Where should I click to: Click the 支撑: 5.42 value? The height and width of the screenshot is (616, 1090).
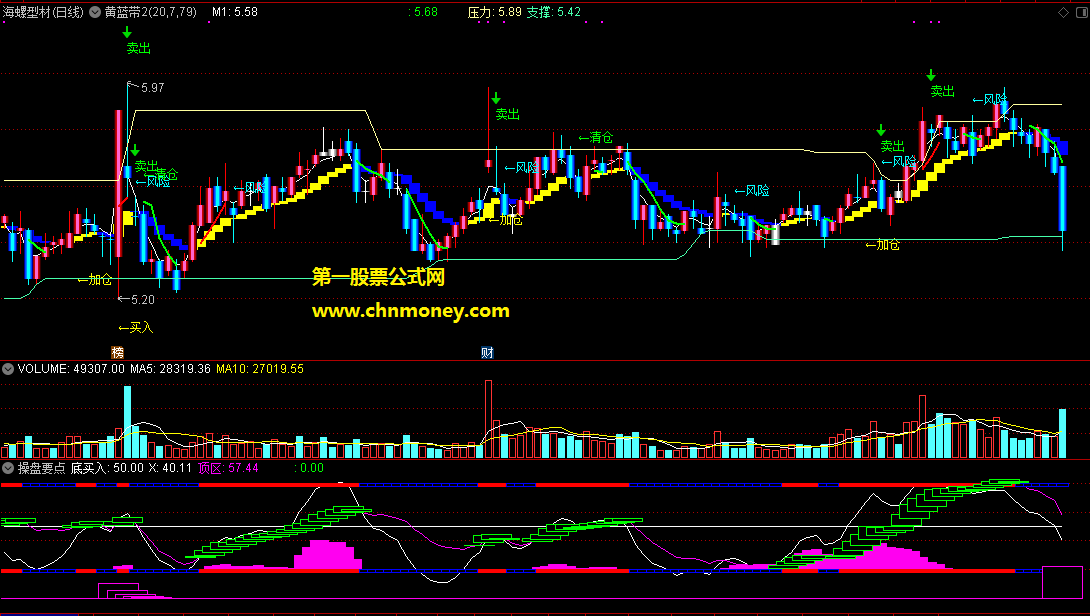click(x=553, y=12)
